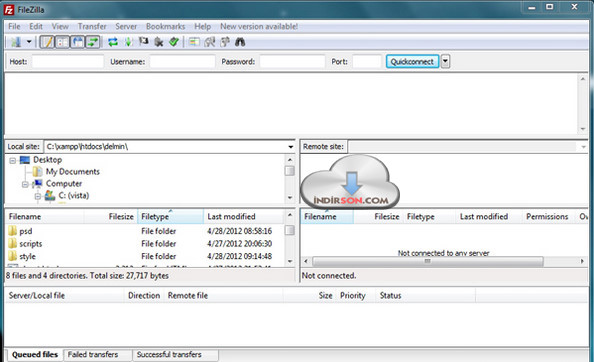Open the Site Manager icon
The image size is (594, 362).
[x=16, y=42]
